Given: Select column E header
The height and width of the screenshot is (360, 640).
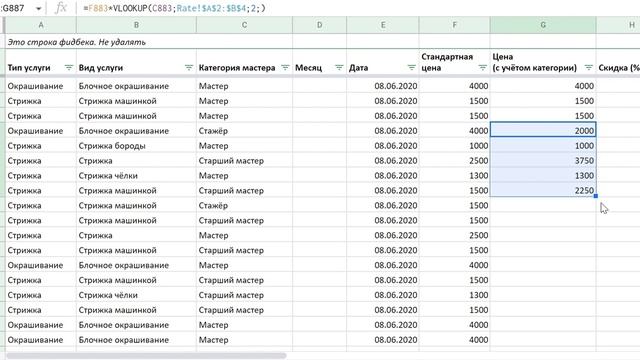Looking at the screenshot, I should point(383,25).
